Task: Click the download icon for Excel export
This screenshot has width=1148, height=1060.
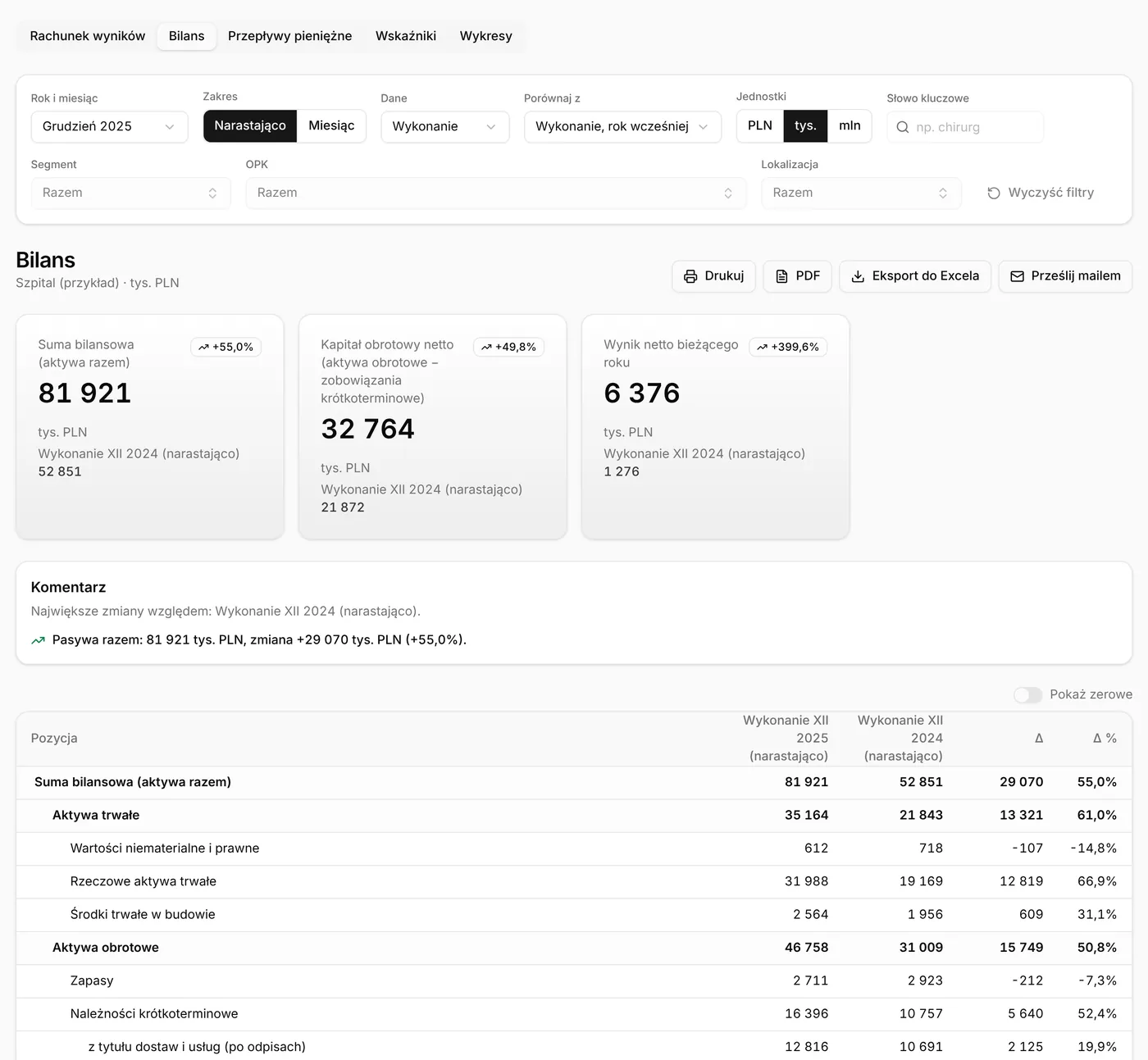Action: 858,276
